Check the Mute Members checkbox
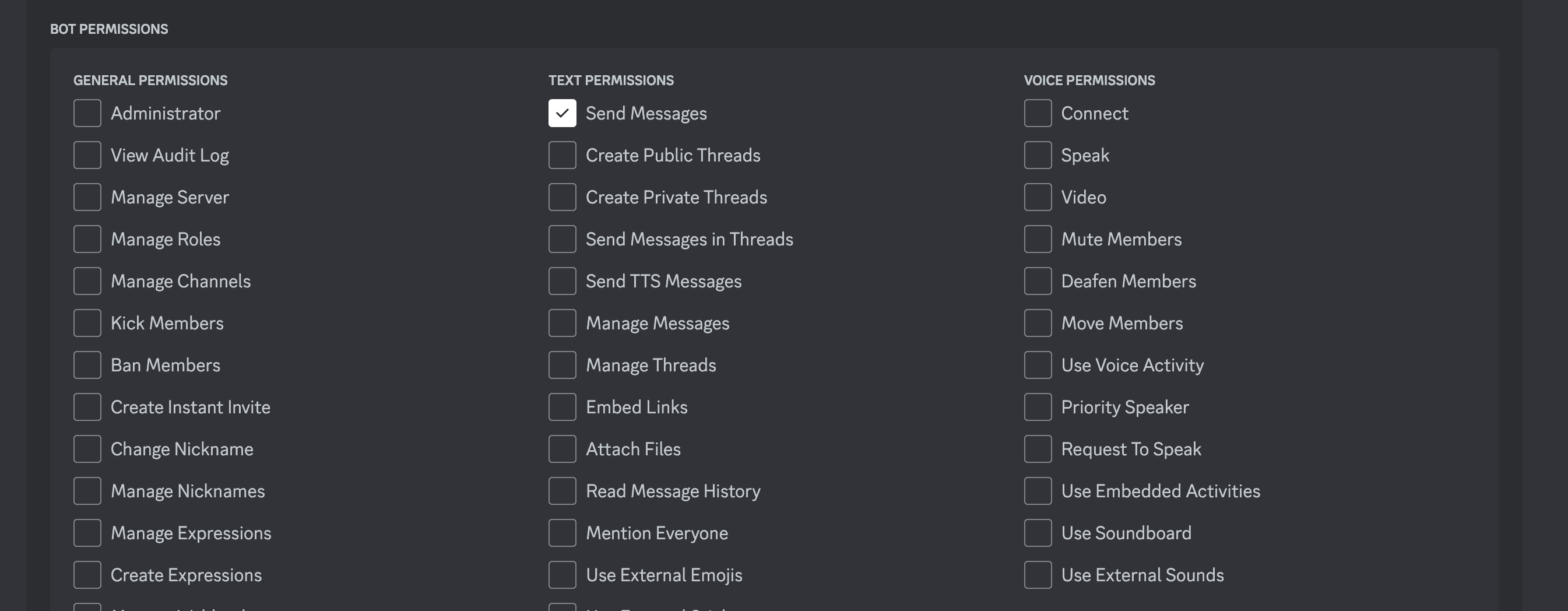Image resolution: width=1568 pixels, height=611 pixels. pos(1037,238)
